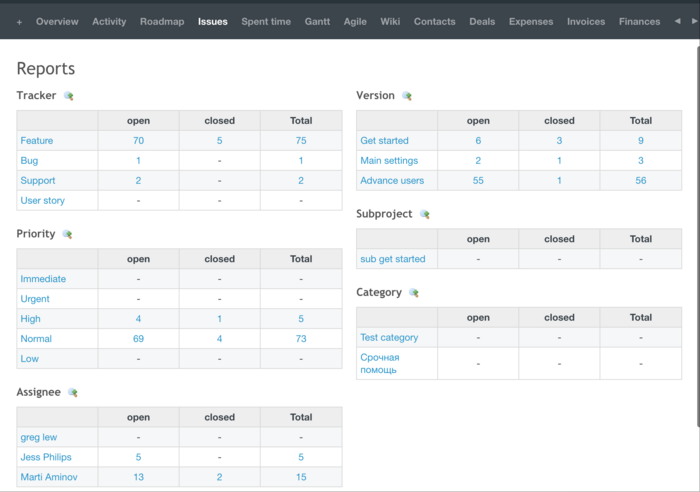Switch to the Gantt tab
The width and height of the screenshot is (700, 492).
317,21
